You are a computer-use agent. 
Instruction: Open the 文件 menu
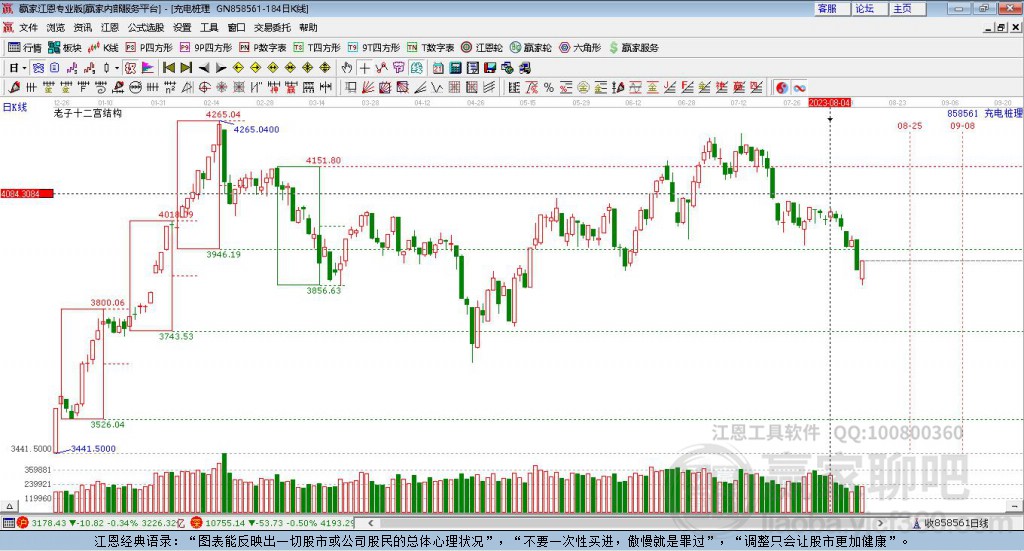coord(28,27)
